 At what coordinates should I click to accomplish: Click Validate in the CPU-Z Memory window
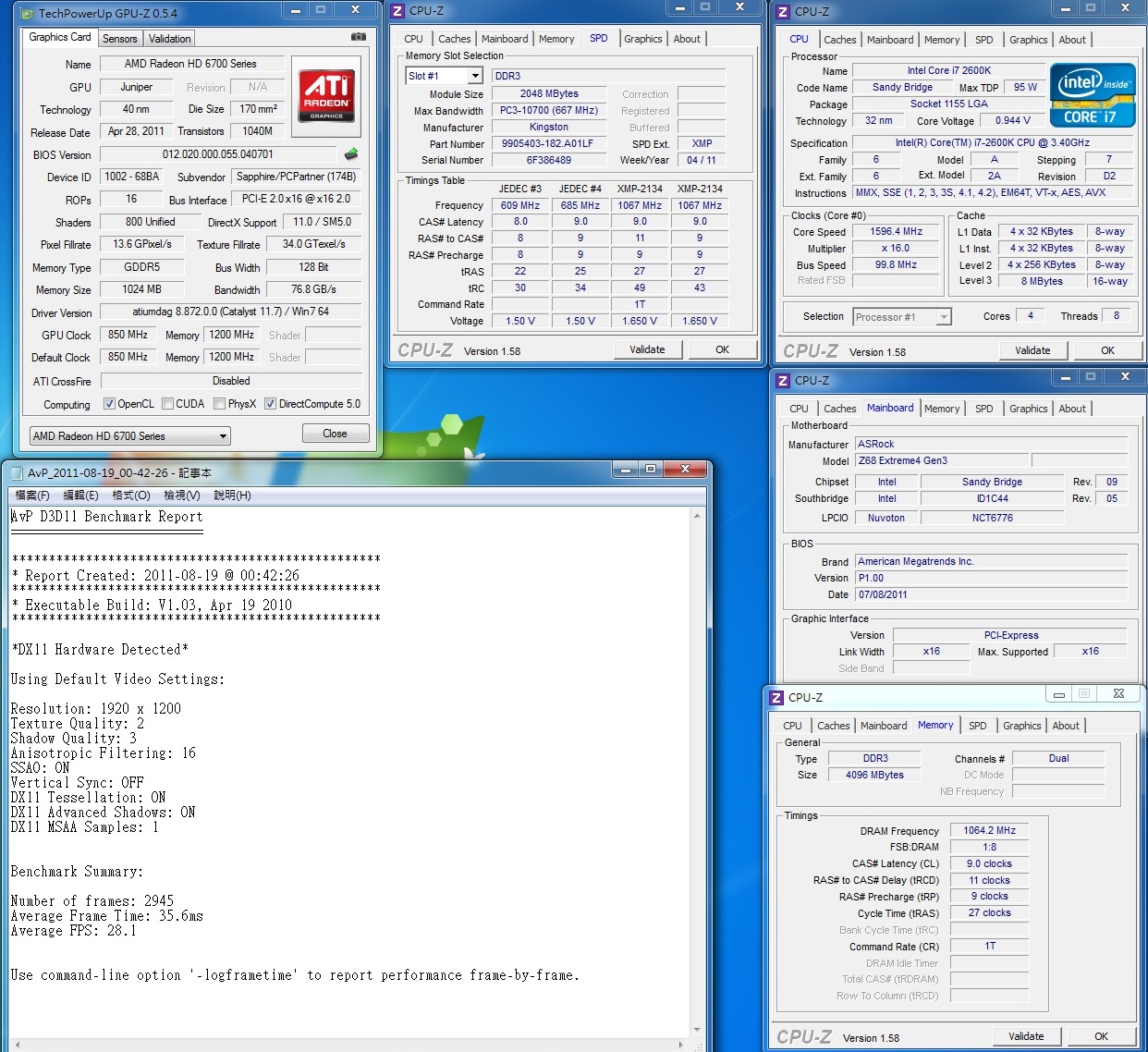[x=1027, y=1036]
